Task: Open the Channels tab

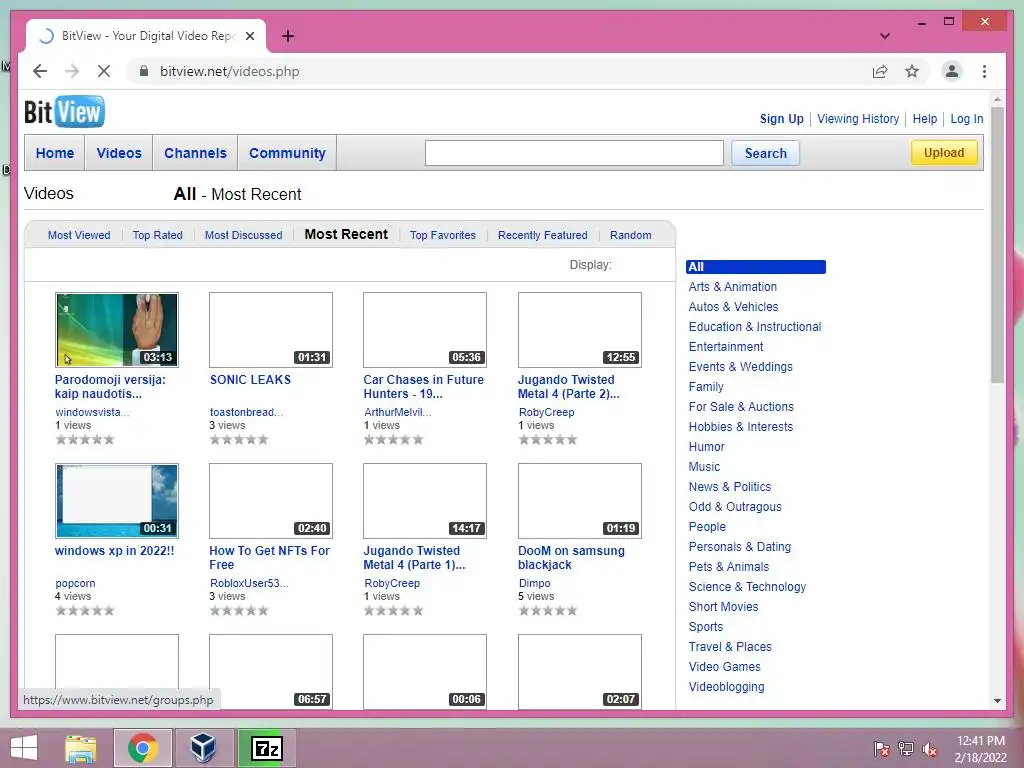Action: (x=195, y=153)
